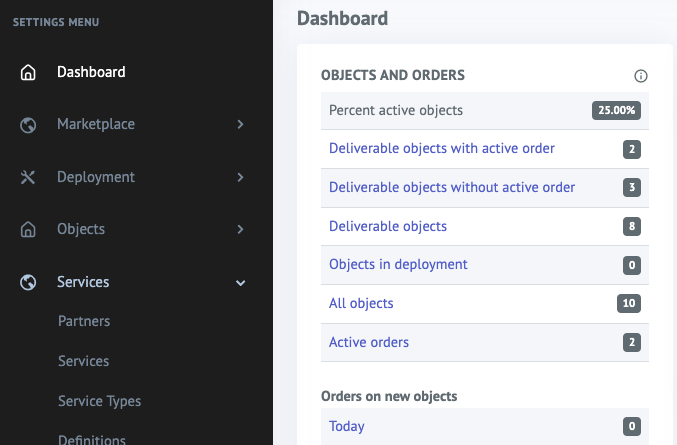Expand the Marketplace submenu chevron
Image resolution: width=677 pixels, height=445 pixels.
(x=240, y=125)
